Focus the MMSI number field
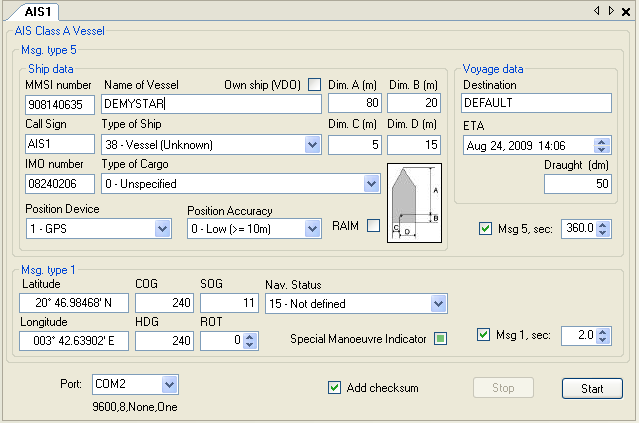 (60, 105)
